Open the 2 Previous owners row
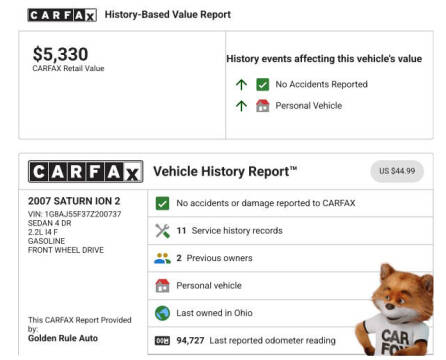 click(290, 258)
